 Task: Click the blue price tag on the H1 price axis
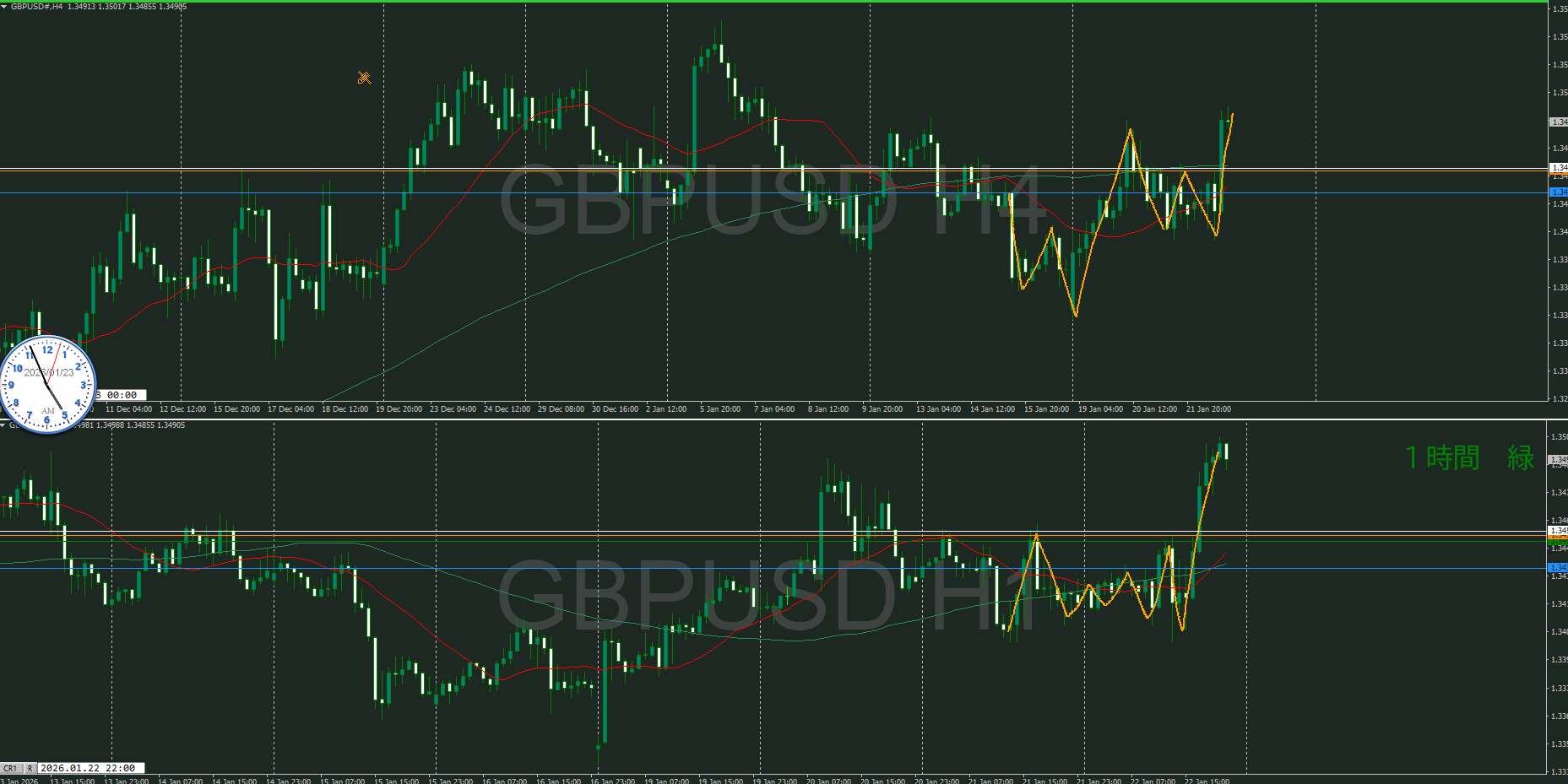(1558, 568)
